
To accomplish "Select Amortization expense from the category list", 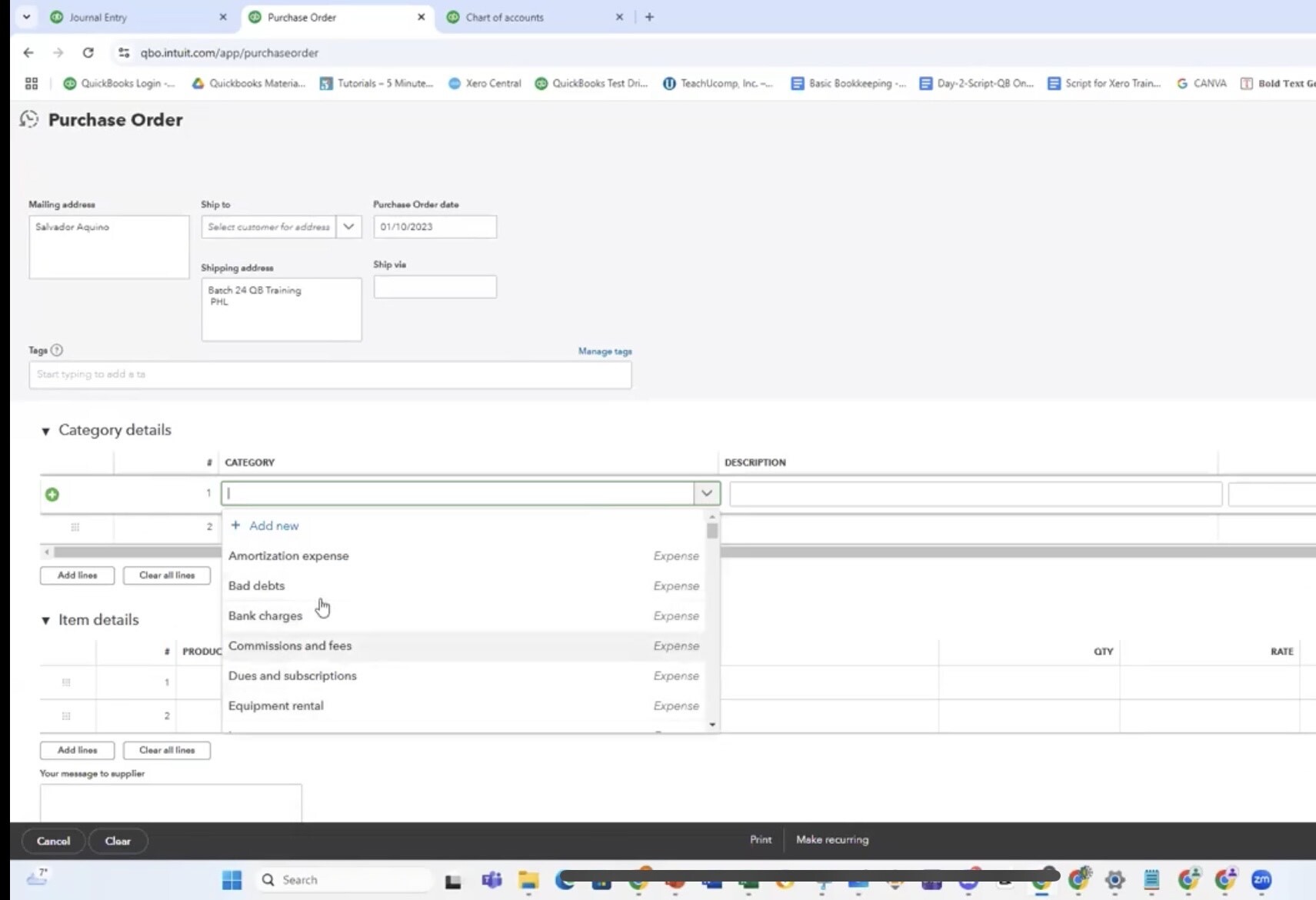I will pos(464,555).
